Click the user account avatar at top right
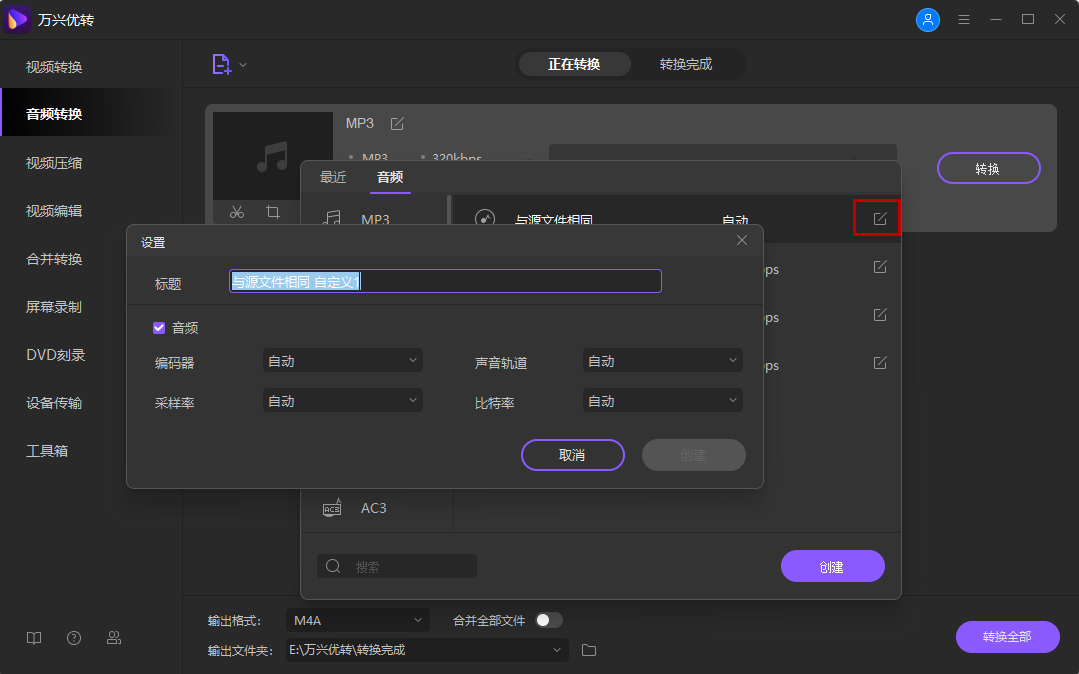The height and width of the screenshot is (674, 1079). click(928, 19)
